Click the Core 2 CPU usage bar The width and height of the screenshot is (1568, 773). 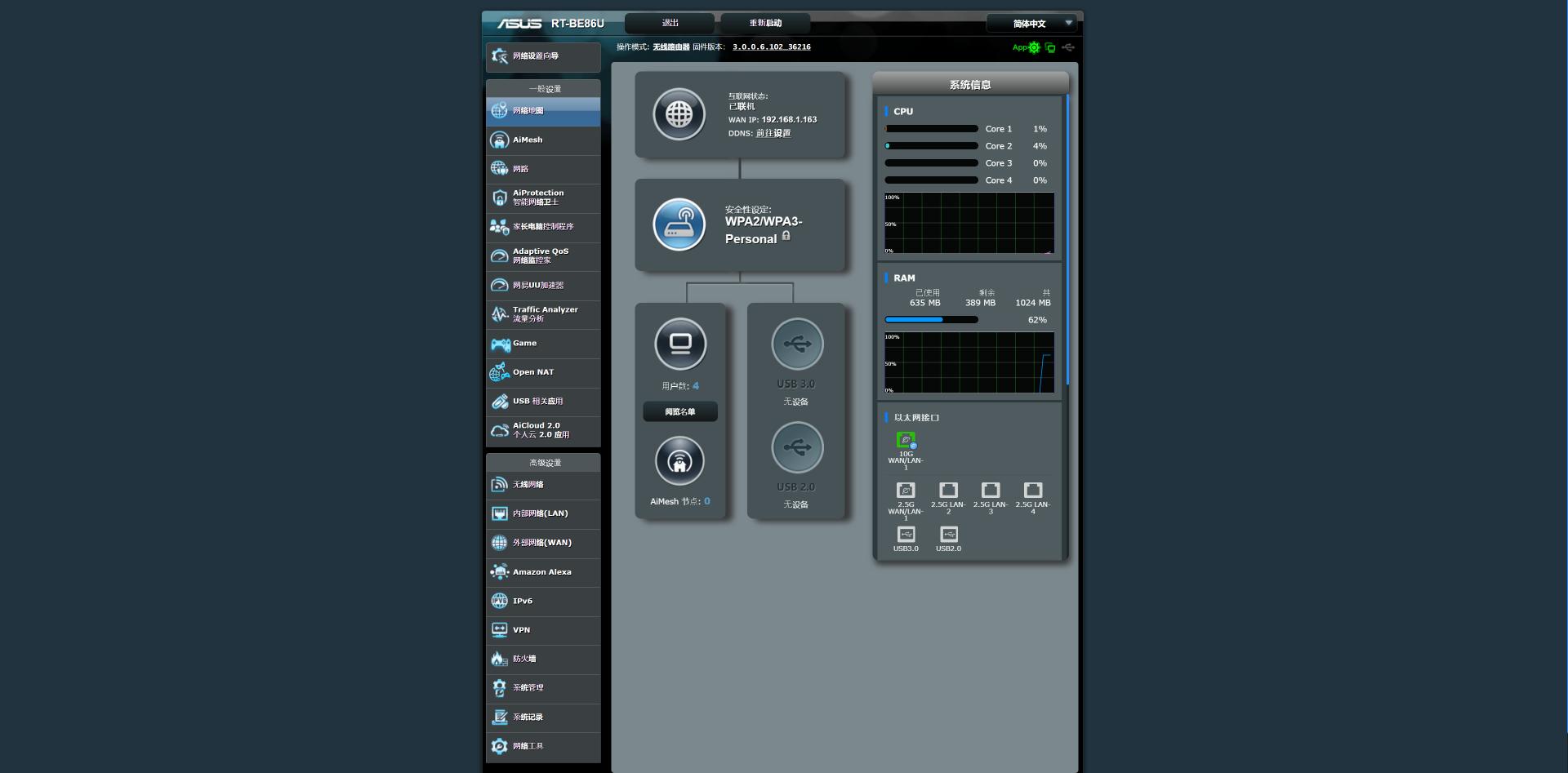click(931, 146)
